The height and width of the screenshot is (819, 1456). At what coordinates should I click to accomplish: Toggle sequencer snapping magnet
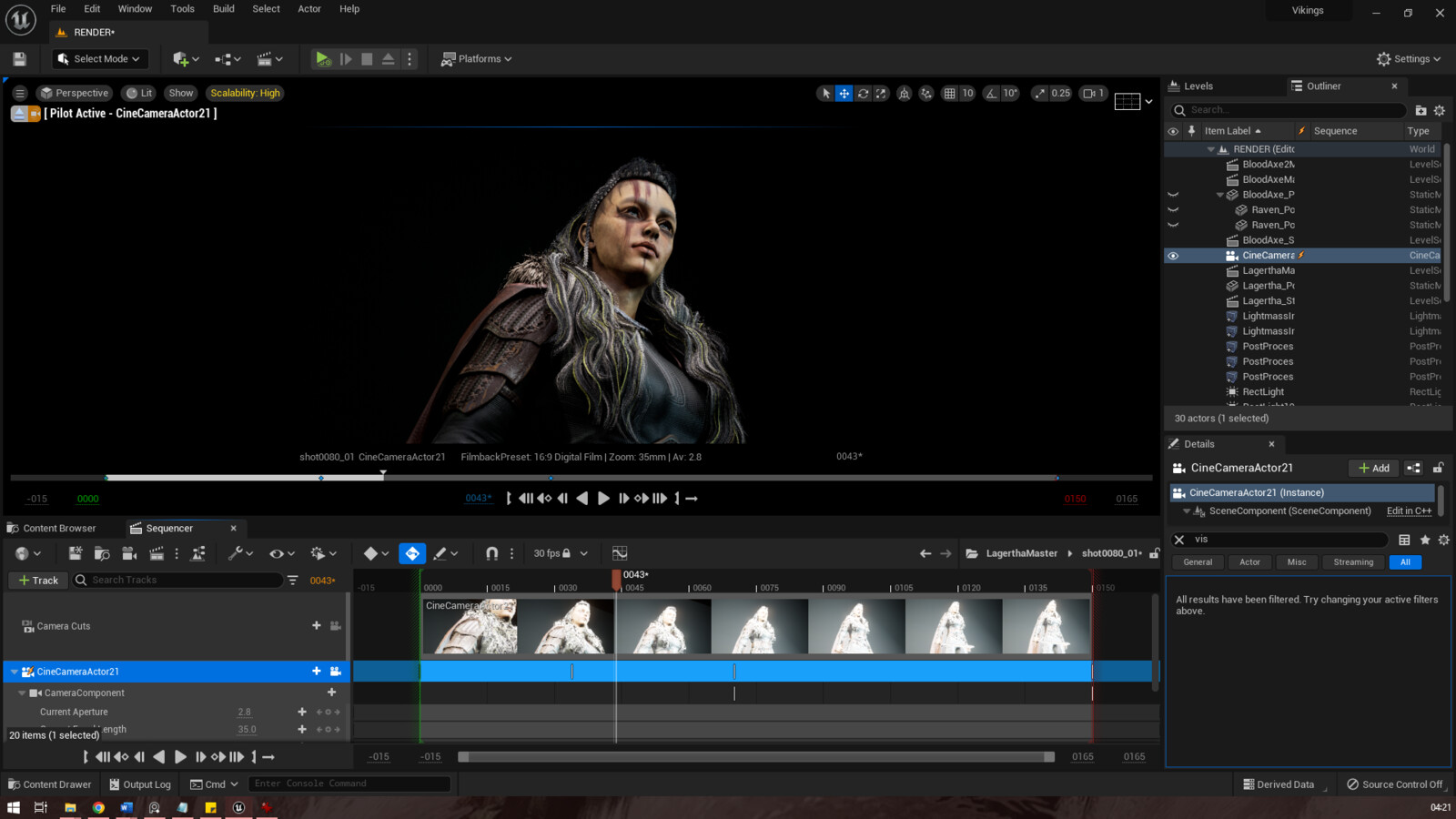[x=492, y=553]
